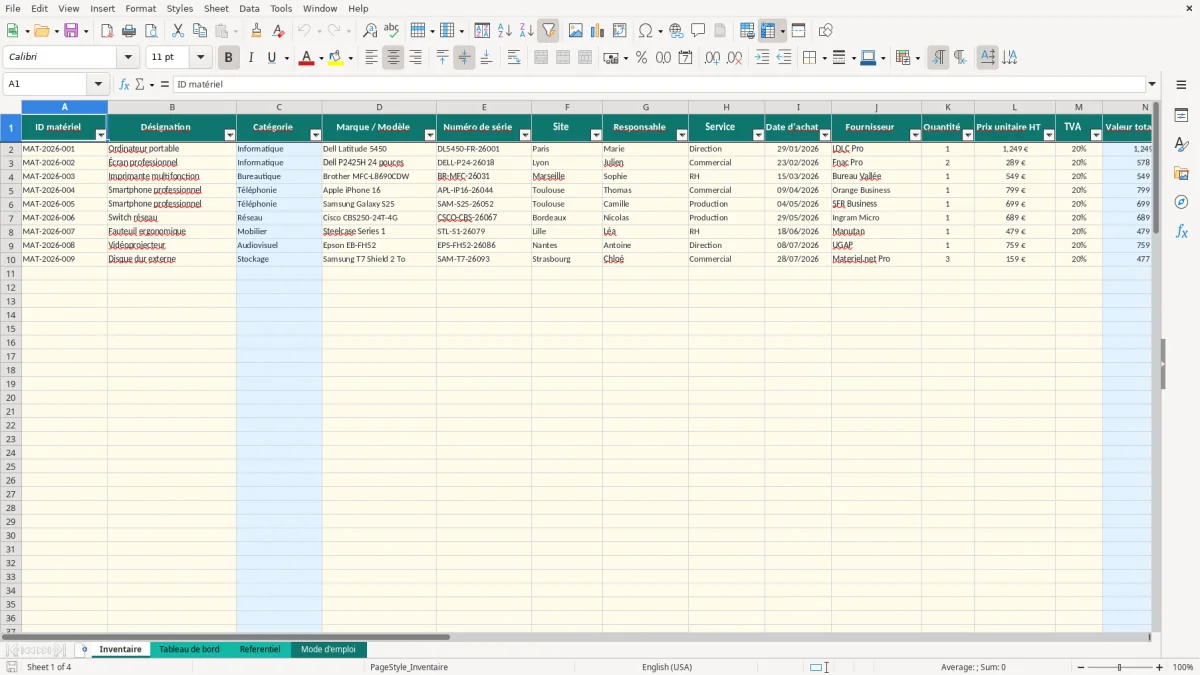Image resolution: width=1200 pixels, height=675 pixels.
Task: Click the Insert Hyperlink icon
Action: point(677,31)
